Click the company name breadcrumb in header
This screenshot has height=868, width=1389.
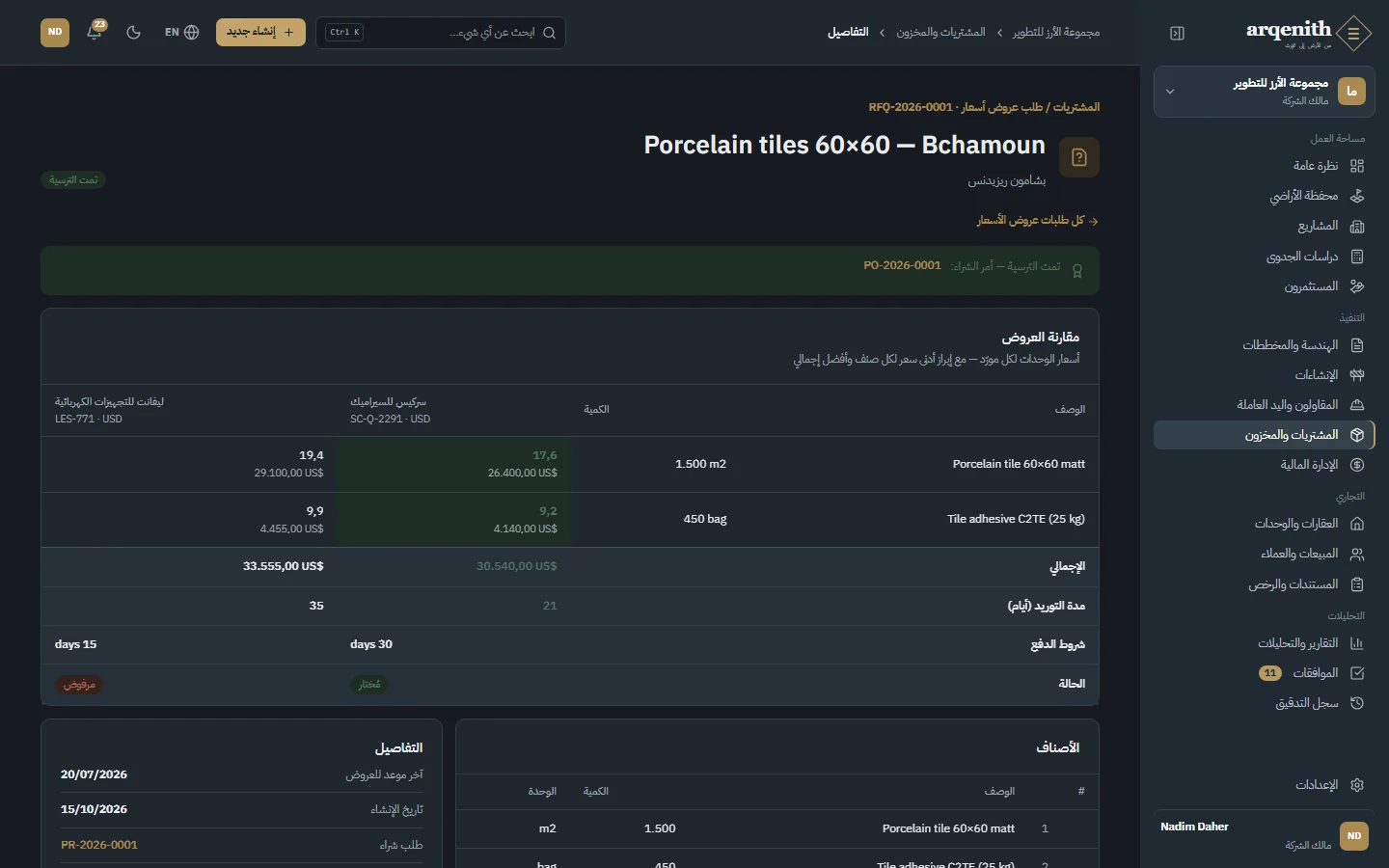coord(1056,33)
